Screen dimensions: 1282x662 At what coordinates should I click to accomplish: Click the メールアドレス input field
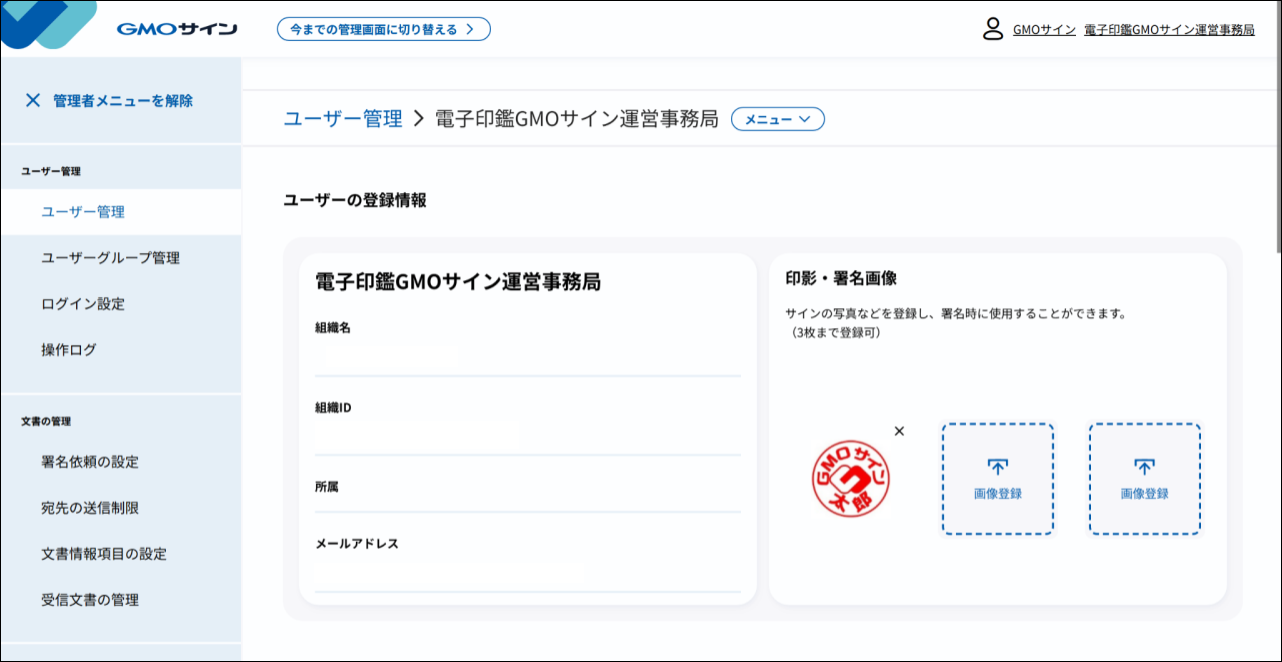point(527,575)
